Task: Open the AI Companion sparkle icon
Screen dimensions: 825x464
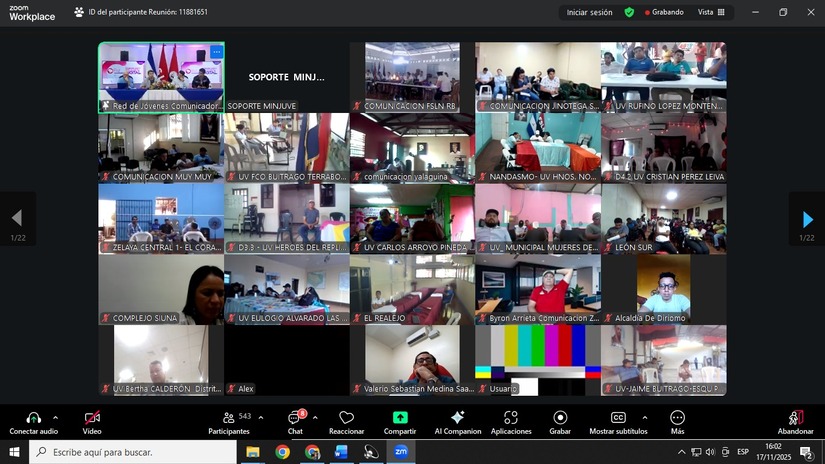Action: pos(457,417)
